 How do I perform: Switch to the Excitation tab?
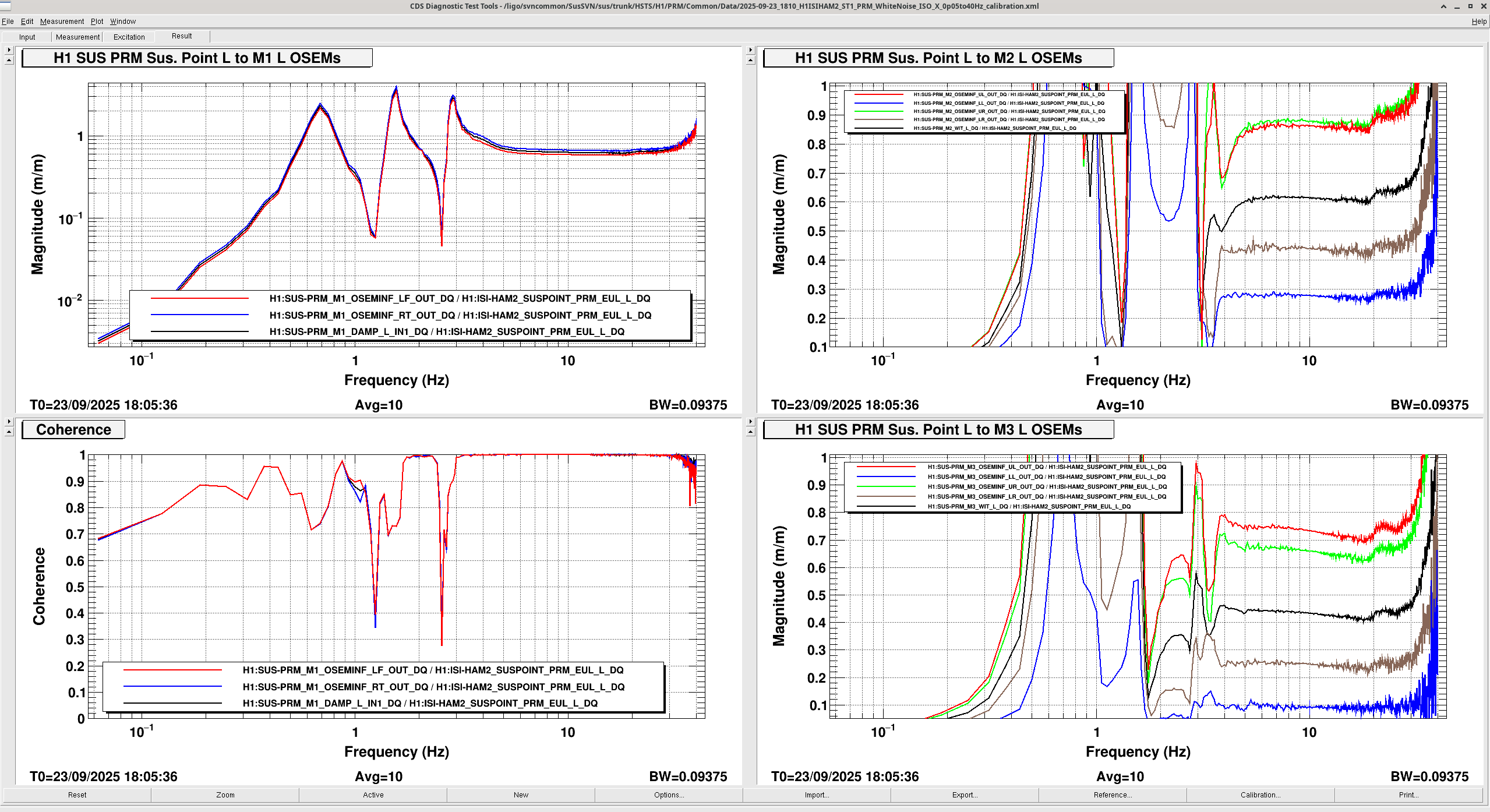point(129,37)
